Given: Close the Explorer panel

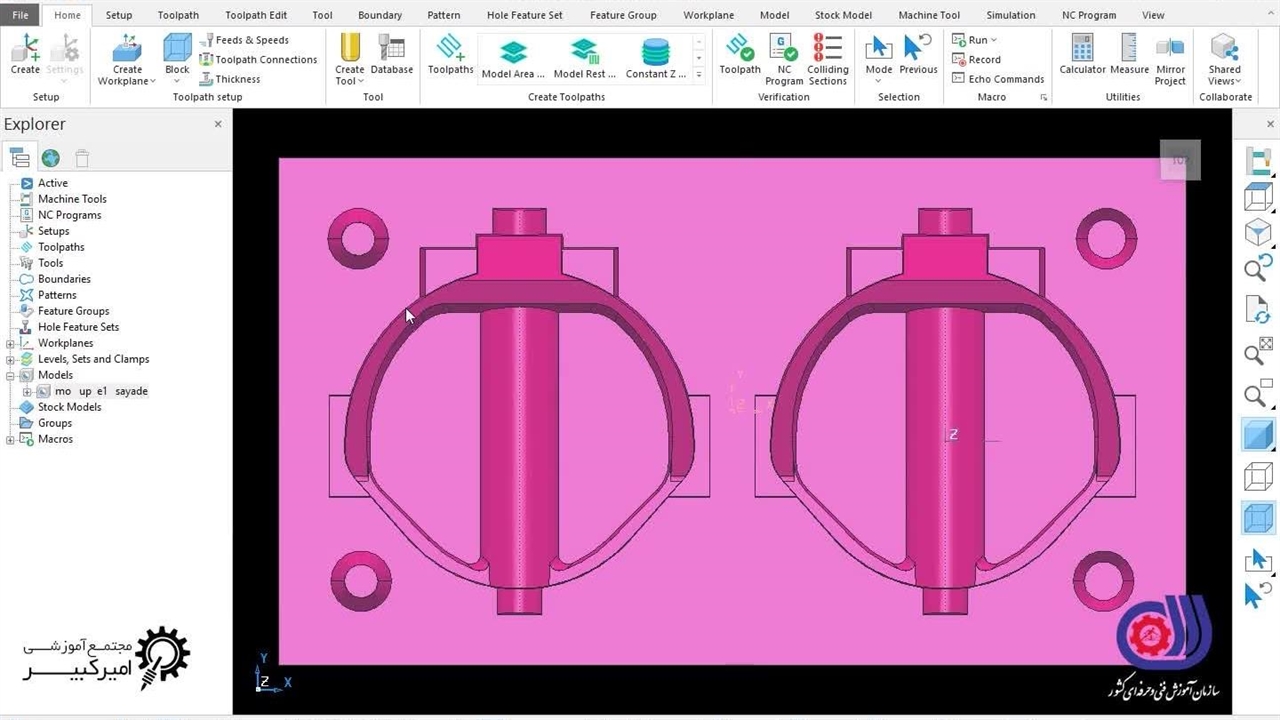Looking at the screenshot, I should 218,124.
